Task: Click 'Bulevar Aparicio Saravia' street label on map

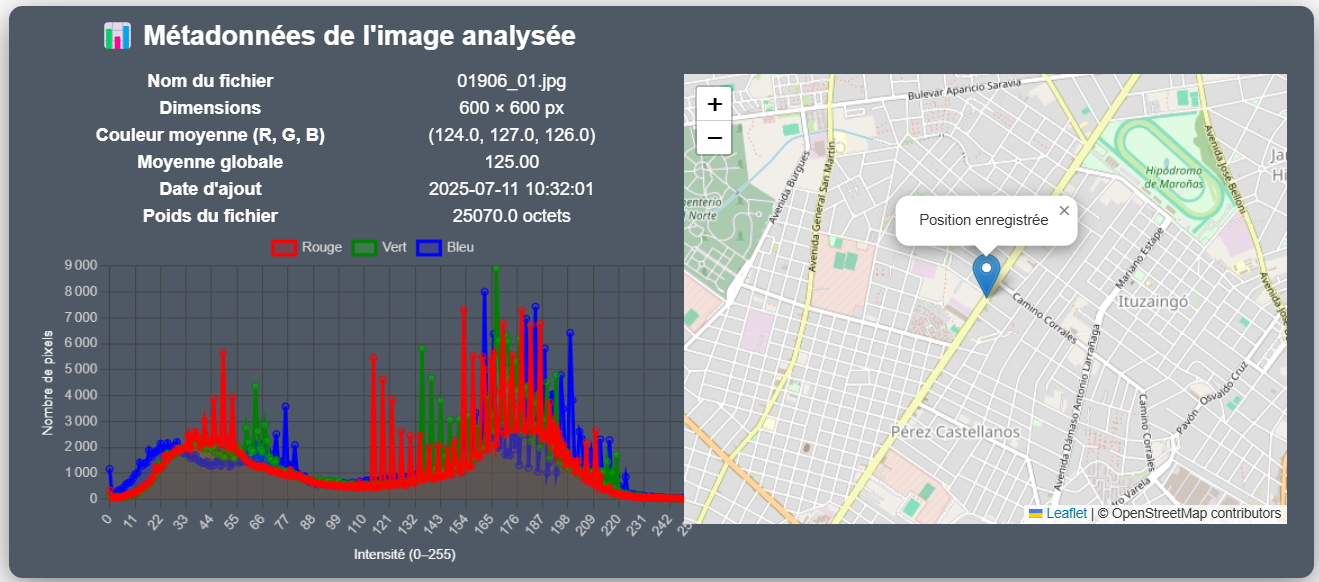Action: click(965, 88)
